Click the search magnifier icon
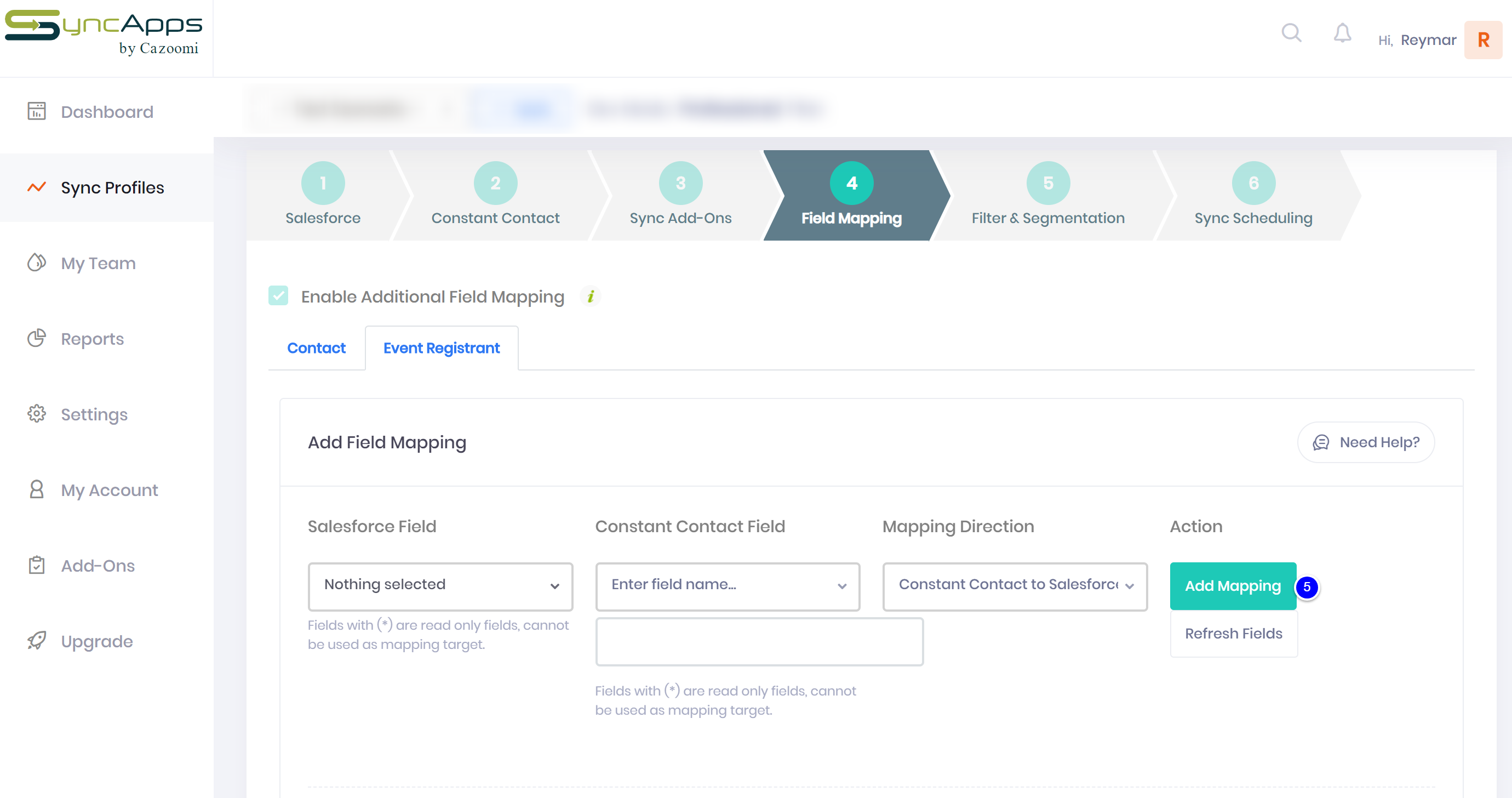The image size is (1512, 798). [x=1291, y=33]
